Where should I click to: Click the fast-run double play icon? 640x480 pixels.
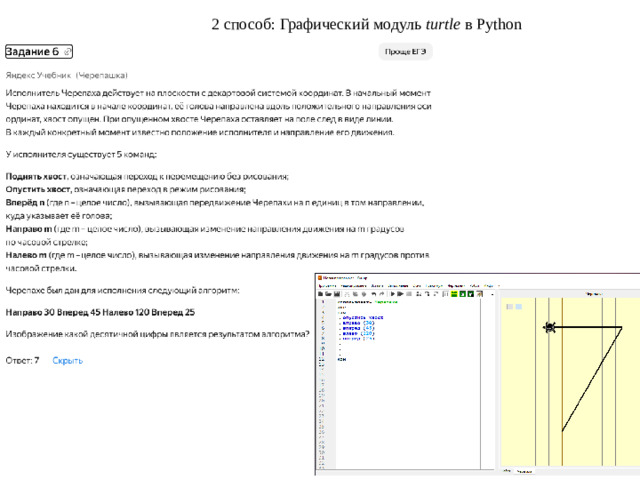(x=400, y=294)
